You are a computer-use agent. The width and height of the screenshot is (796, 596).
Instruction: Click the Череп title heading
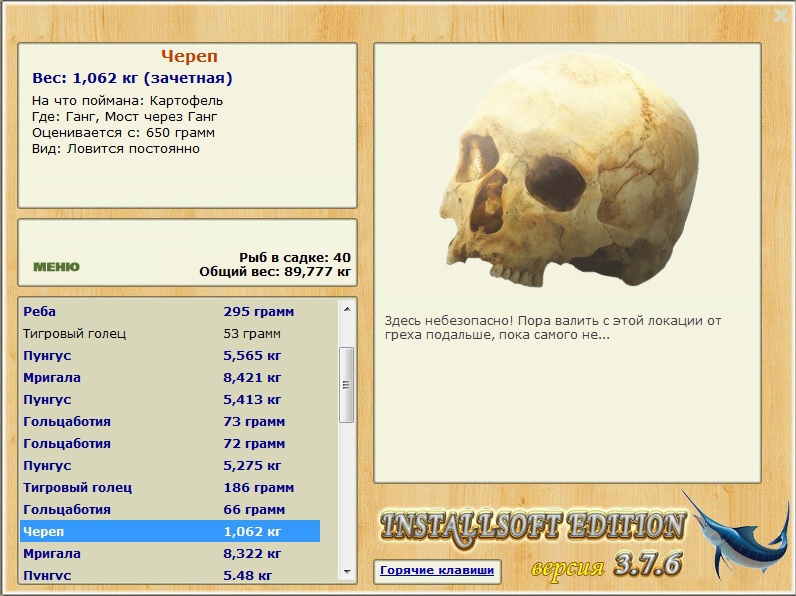189,56
